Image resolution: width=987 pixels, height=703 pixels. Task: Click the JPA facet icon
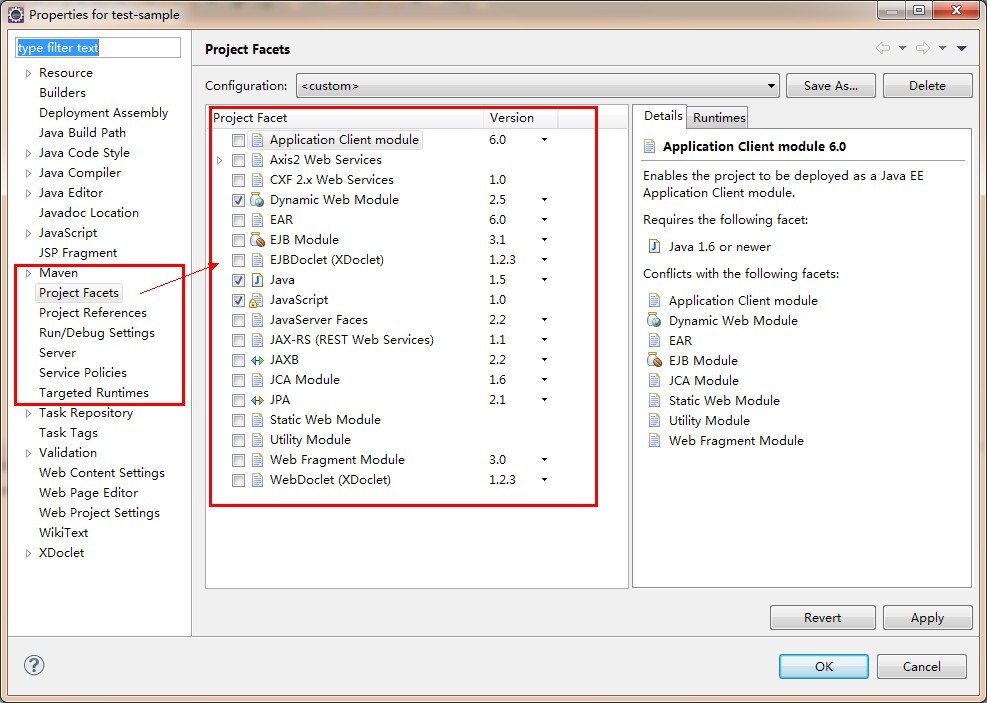coord(257,400)
